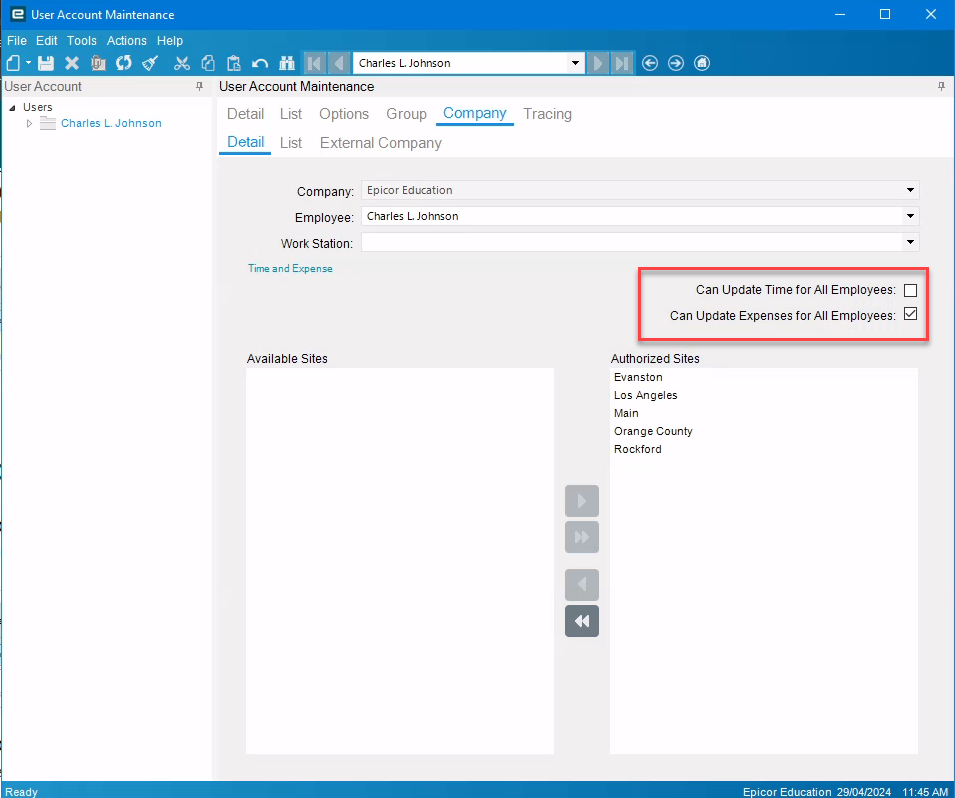Open the Employee dropdown list
This screenshot has height=798, width=955.
point(910,216)
